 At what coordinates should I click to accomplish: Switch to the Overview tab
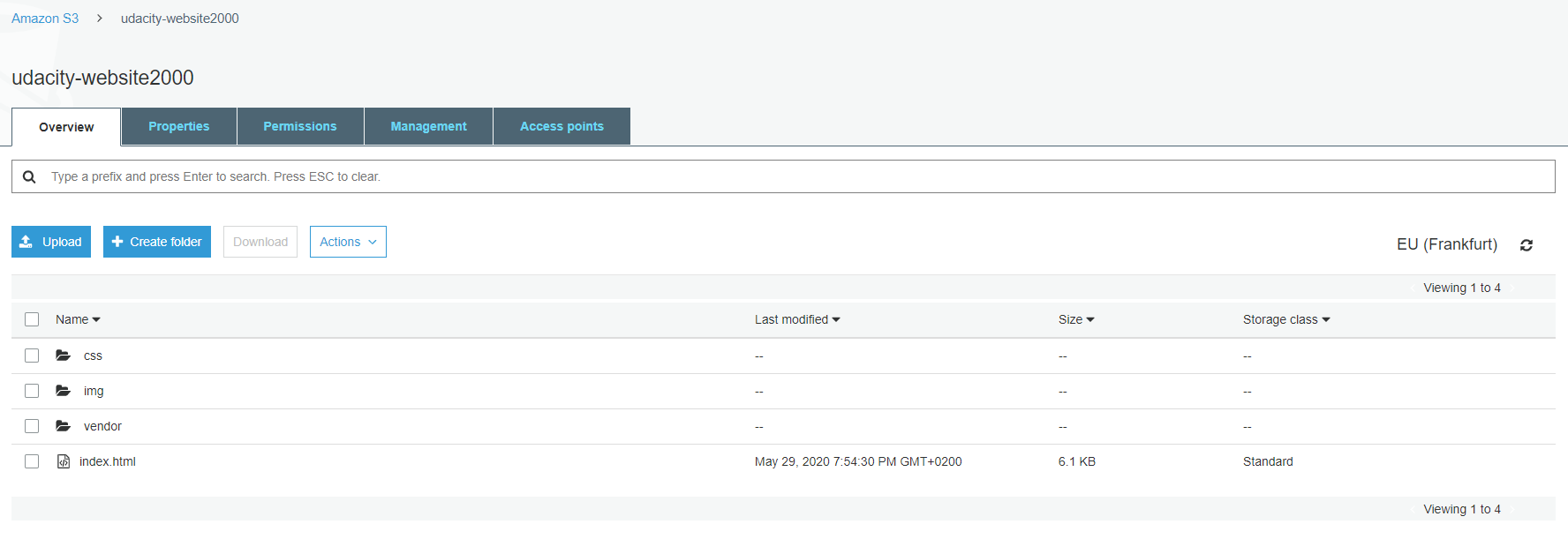click(66, 127)
